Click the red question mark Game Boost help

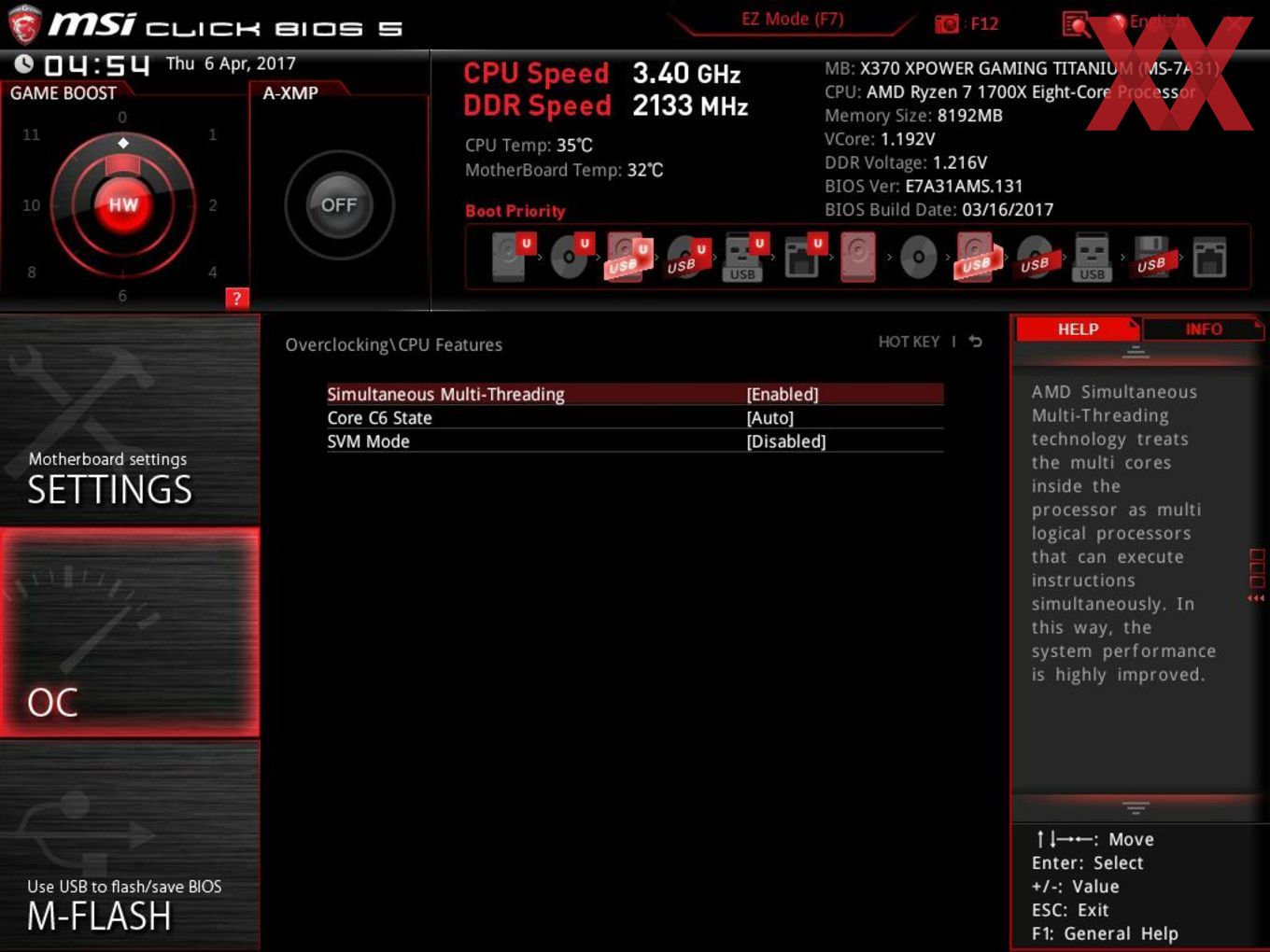click(x=237, y=299)
